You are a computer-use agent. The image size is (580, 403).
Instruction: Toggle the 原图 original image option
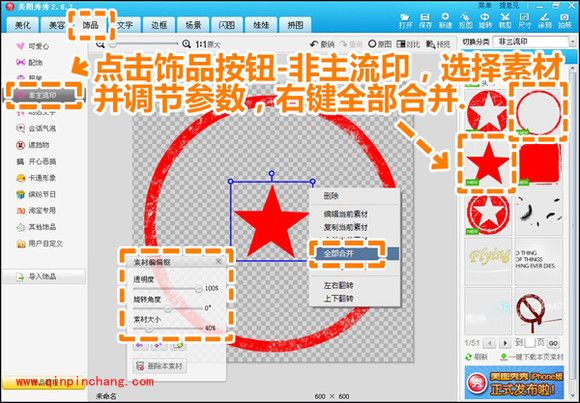pos(380,44)
